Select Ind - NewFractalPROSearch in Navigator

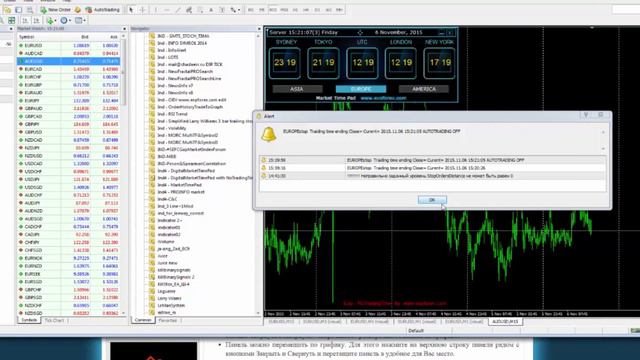[185, 71]
